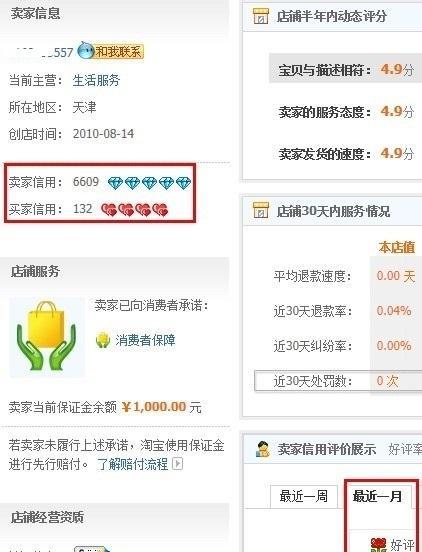
Task: Switch to the 最近一周 tab
Action: click(x=304, y=496)
